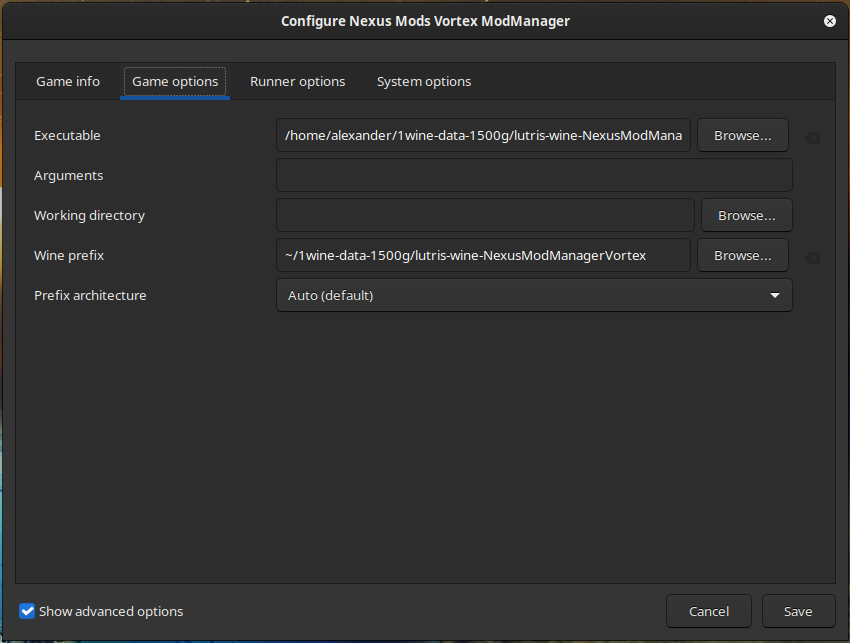Viewport: 850px width, 643px height.
Task: Browse for the Wine prefix folder
Action: point(742,255)
